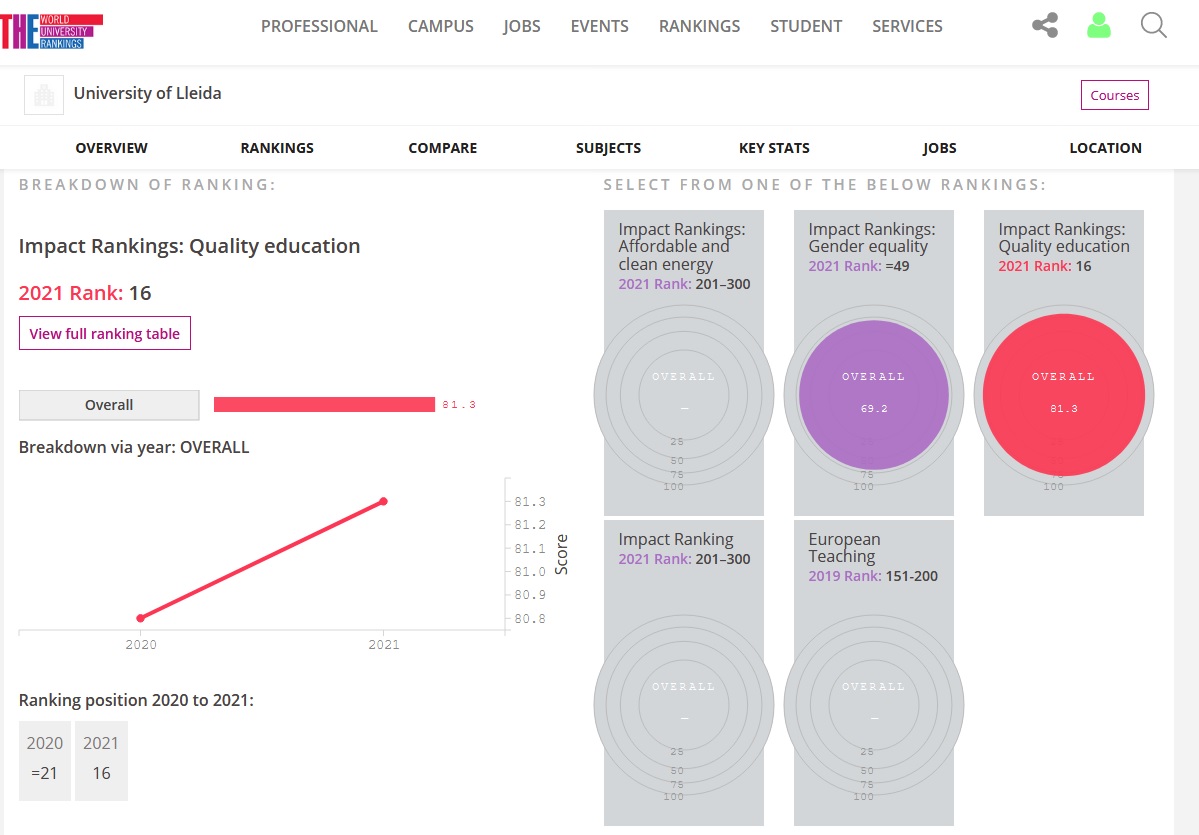1199x835 pixels.
Task: Select the European Teaching ranking card
Action: click(874, 673)
